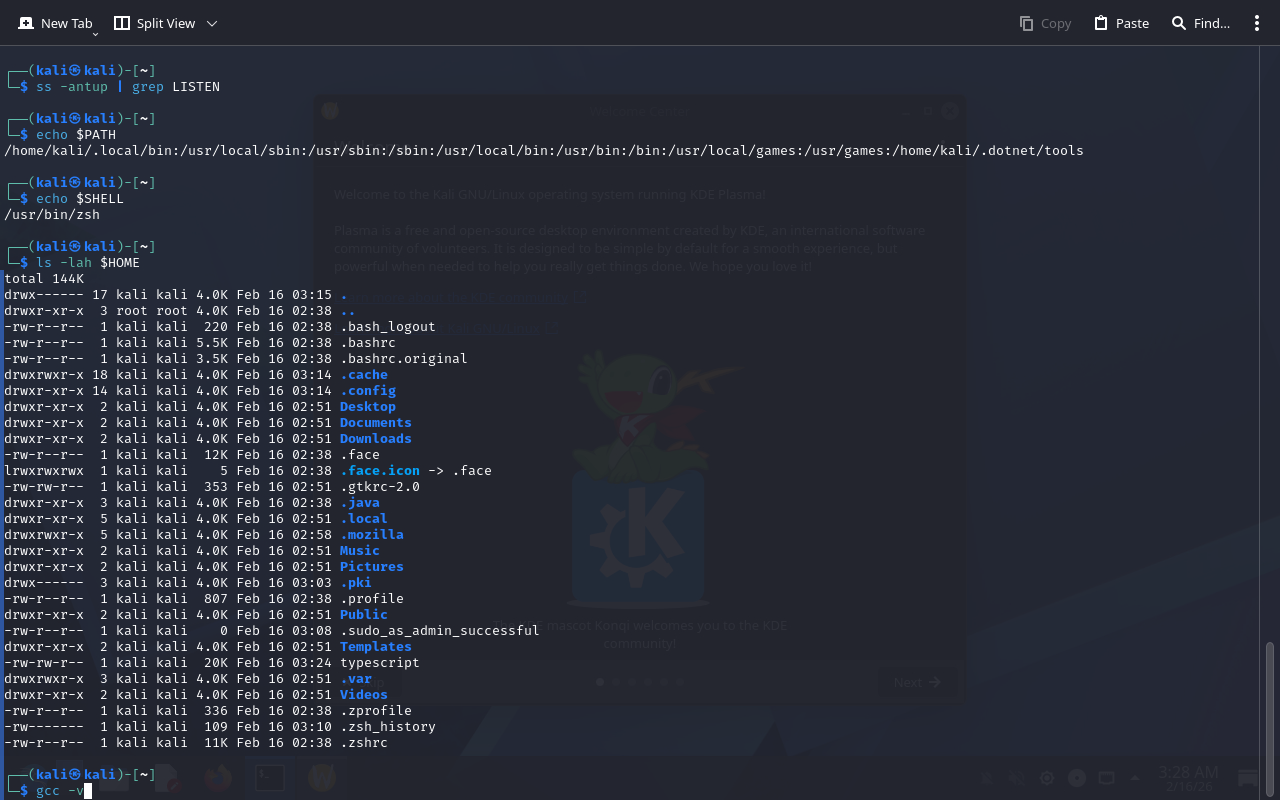Click the 'ls -lah $HOME' command text

pyautogui.click(x=88, y=263)
